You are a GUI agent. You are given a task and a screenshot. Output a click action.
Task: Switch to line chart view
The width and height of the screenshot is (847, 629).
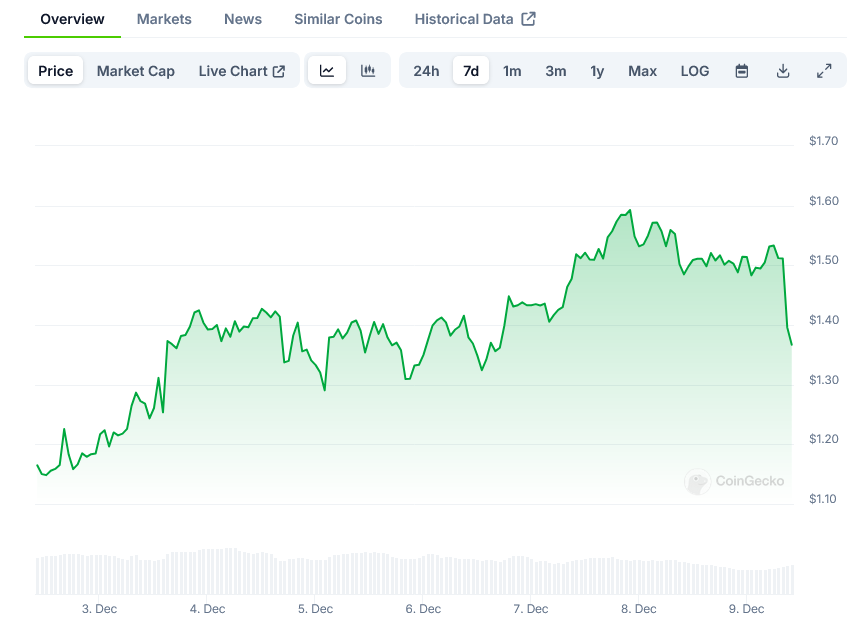pos(327,71)
